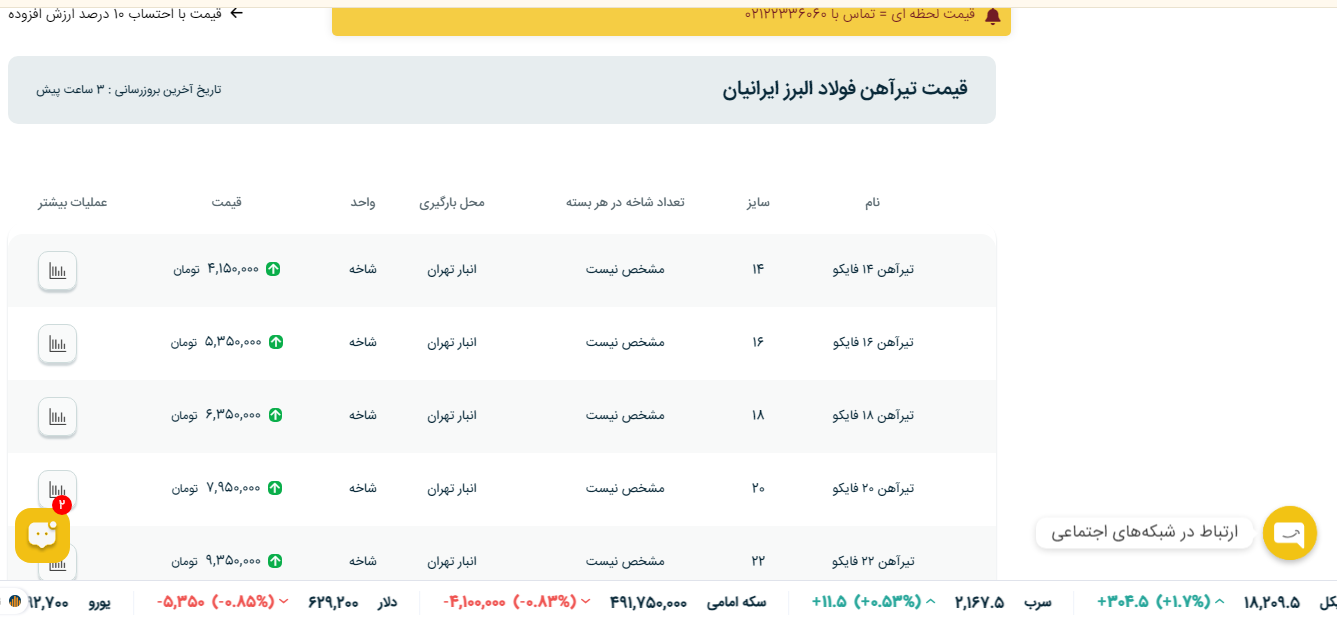
Task: Open the yellow chat widget with badge
Action: 42,535
